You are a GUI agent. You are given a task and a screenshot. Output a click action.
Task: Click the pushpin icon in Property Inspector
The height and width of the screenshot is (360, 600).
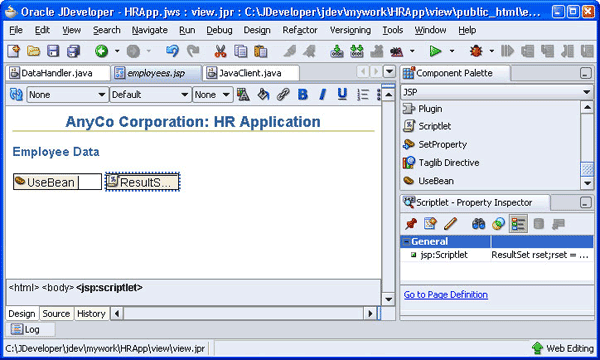[x=411, y=224]
